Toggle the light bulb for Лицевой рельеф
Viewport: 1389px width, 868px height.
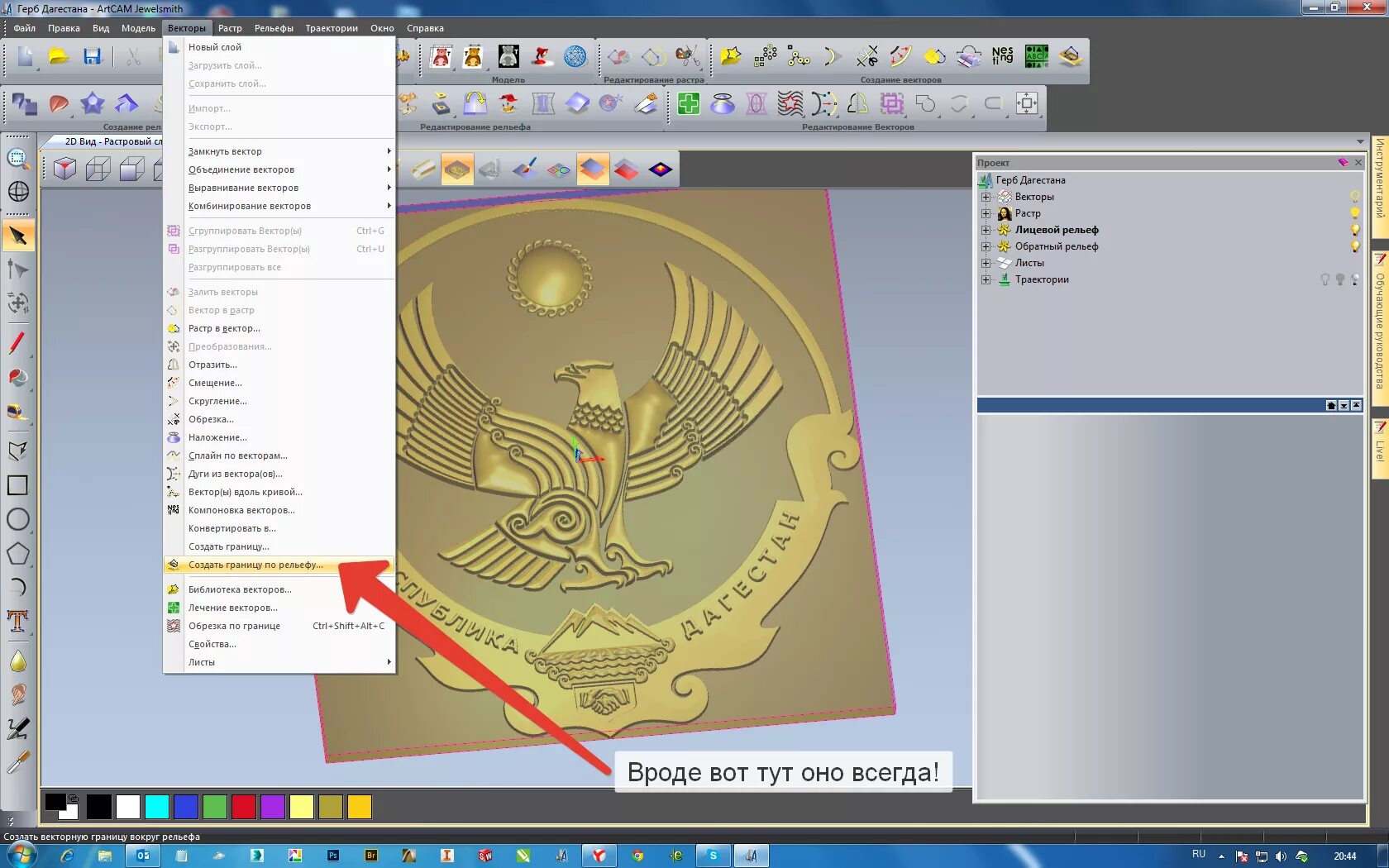coord(1355,230)
